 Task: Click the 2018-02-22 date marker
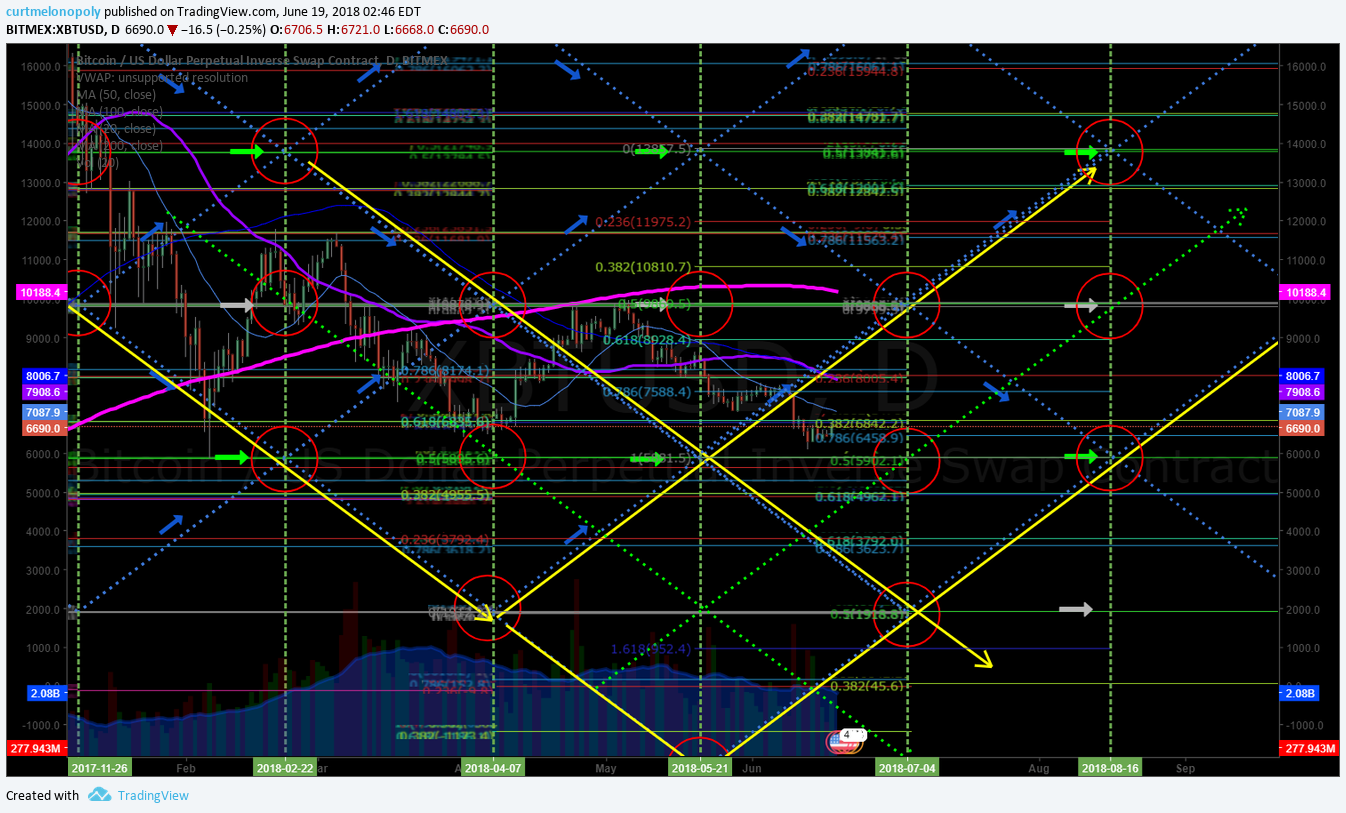[x=284, y=768]
